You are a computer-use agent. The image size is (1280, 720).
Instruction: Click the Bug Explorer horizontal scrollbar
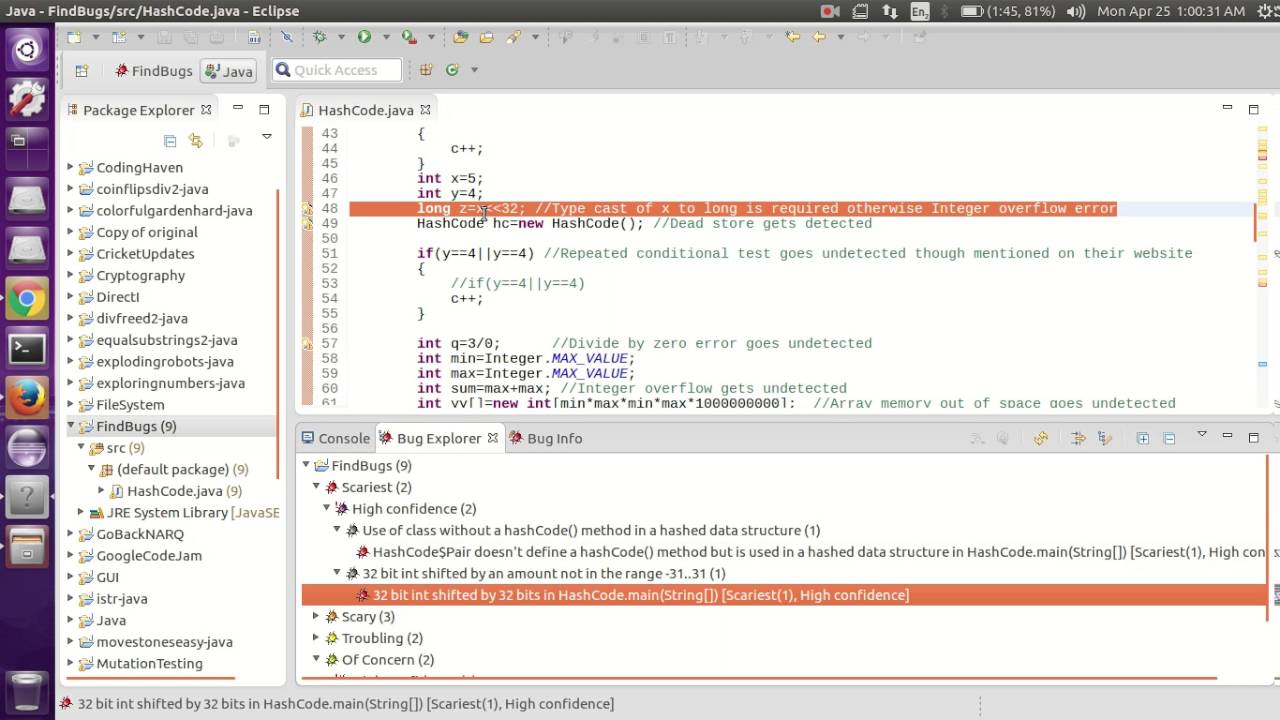tap(760, 679)
